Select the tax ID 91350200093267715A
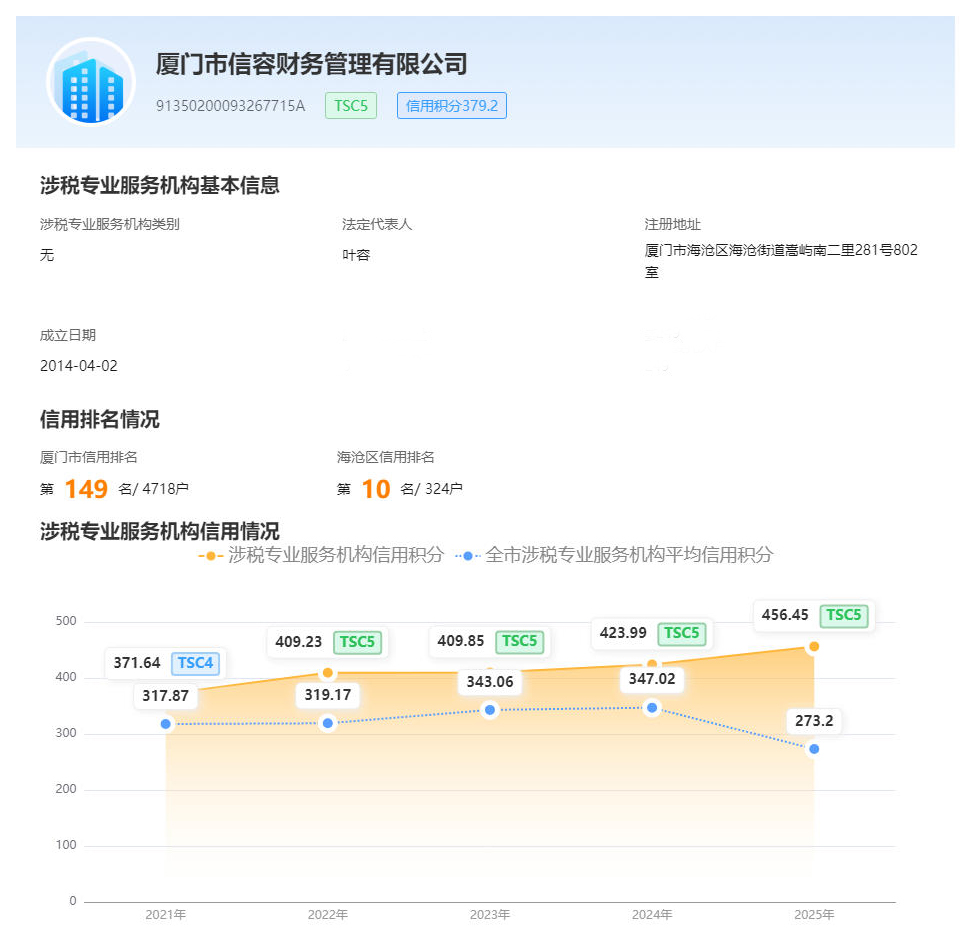 [x=230, y=106]
